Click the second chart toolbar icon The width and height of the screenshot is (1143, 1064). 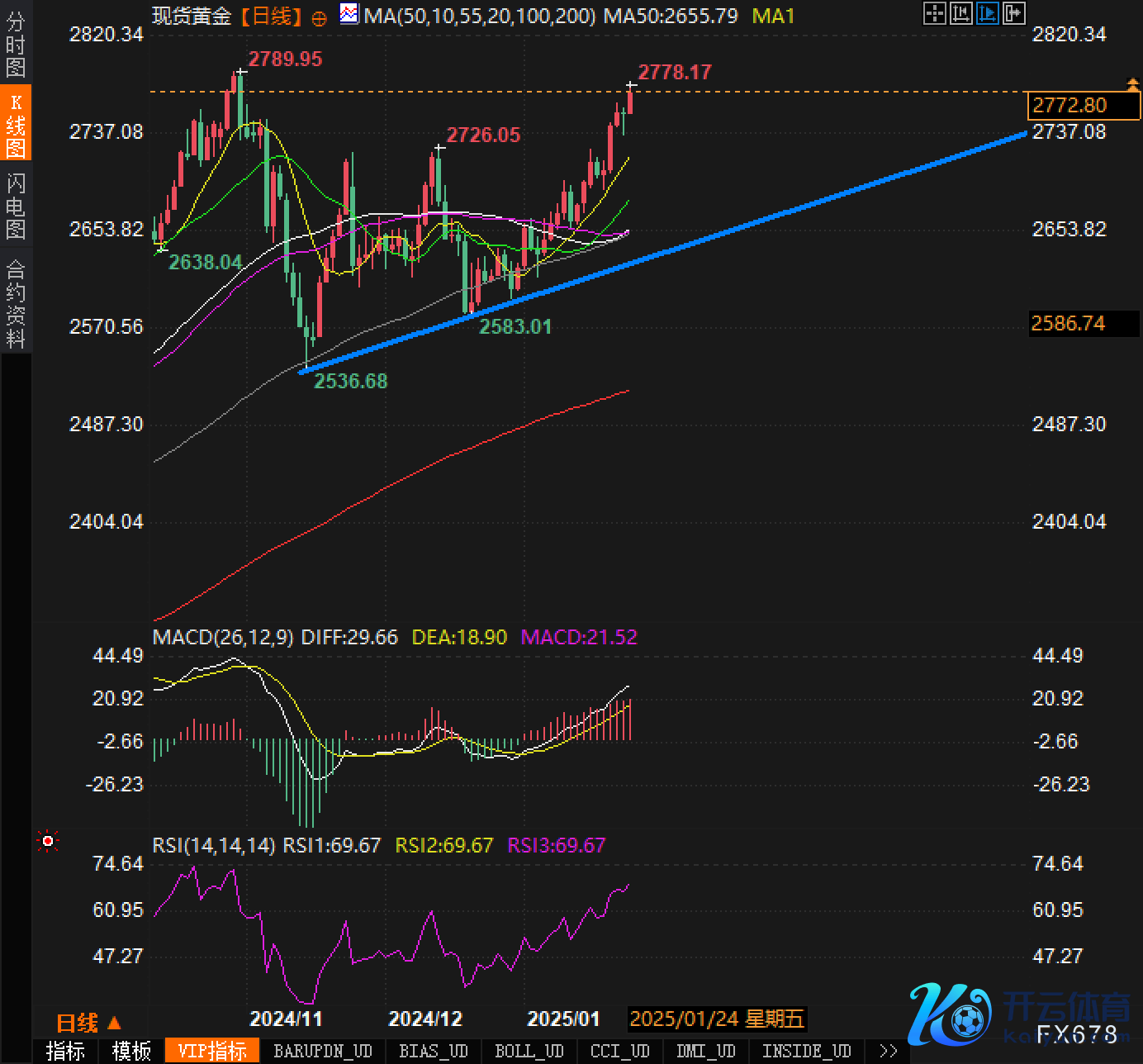(x=960, y=13)
